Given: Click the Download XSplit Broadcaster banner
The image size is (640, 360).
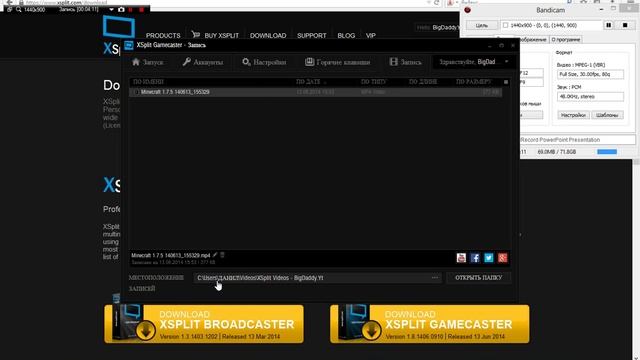Looking at the screenshot, I should click(204, 324).
